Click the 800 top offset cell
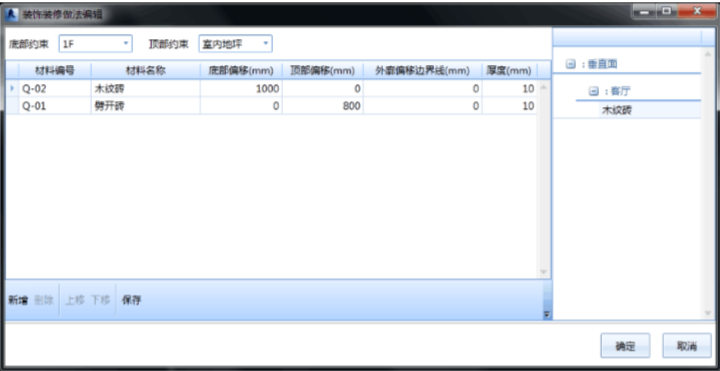 pos(323,106)
